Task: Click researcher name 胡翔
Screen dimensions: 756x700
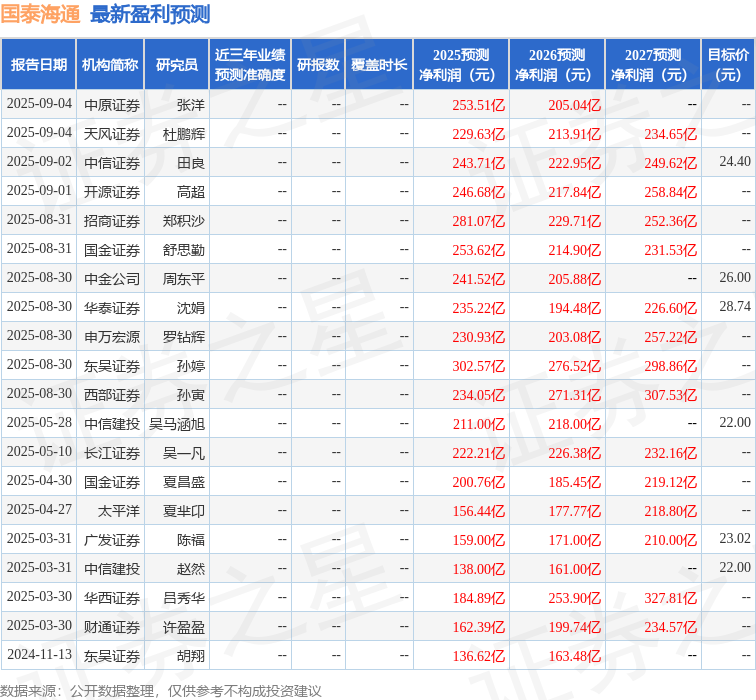Action: (x=191, y=656)
